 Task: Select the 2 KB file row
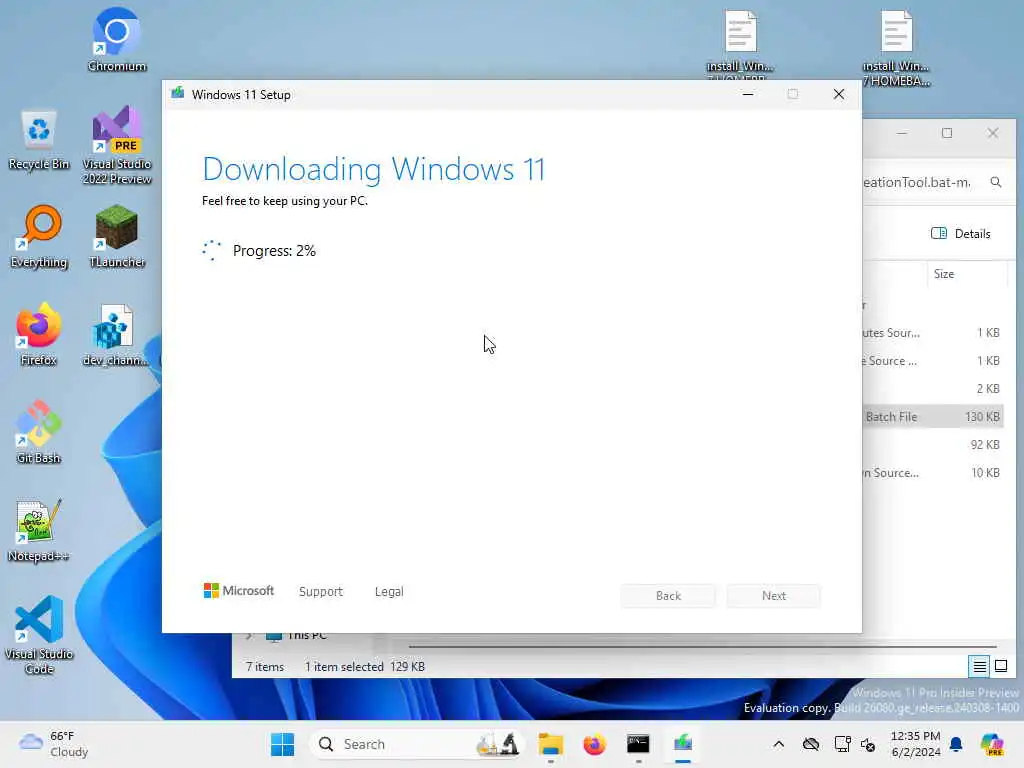[x=933, y=389]
